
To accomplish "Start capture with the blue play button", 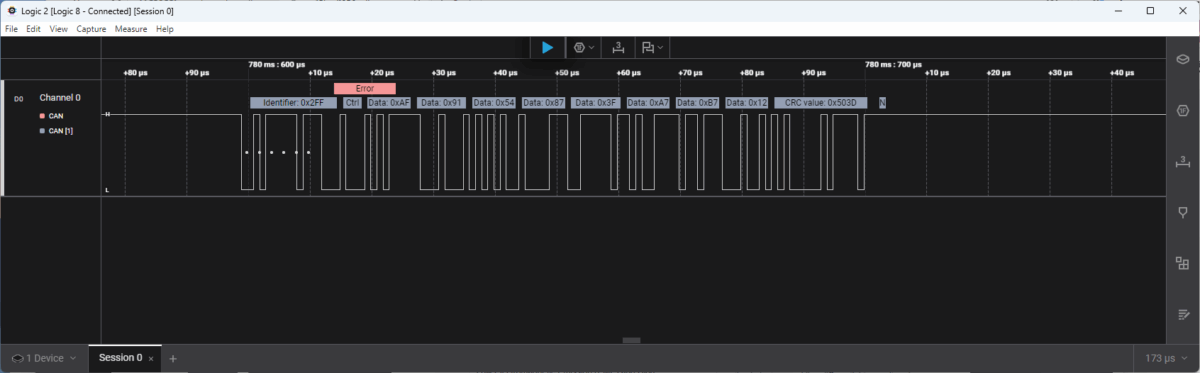I will (x=547, y=47).
